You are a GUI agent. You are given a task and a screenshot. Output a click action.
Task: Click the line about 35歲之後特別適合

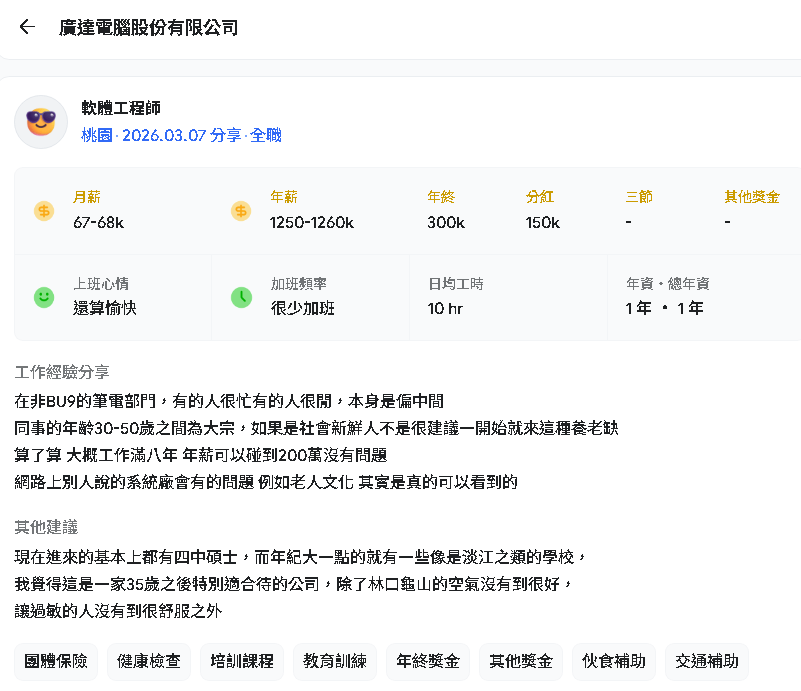point(293,584)
